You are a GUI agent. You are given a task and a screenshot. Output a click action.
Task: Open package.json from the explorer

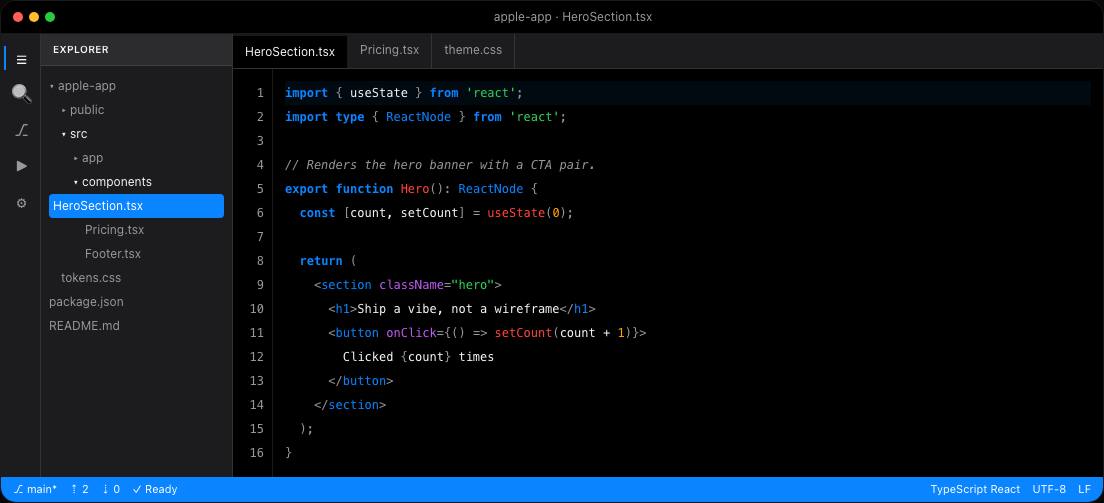137,302
